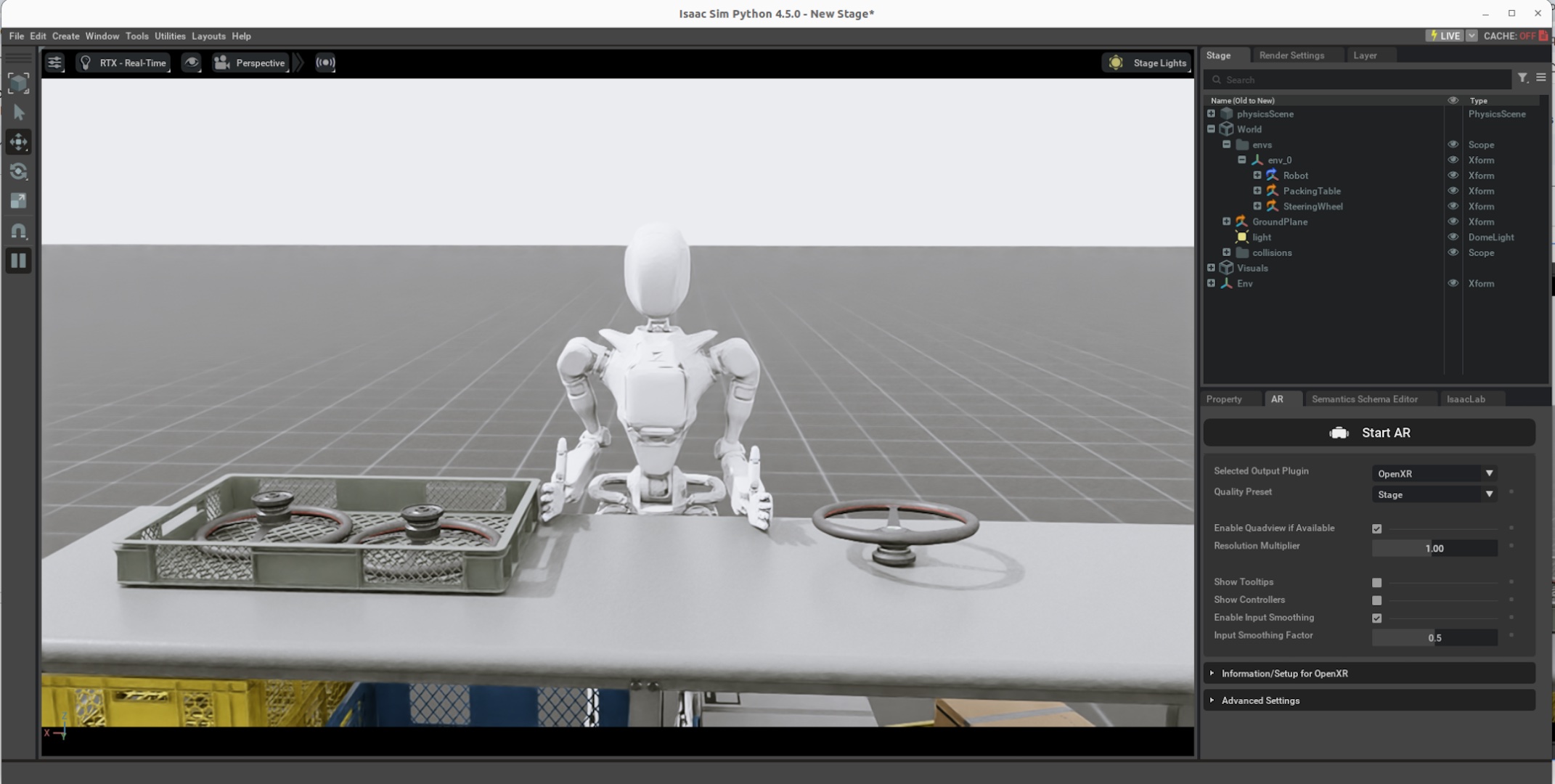Open the viewport settings sliders icon
This screenshot has height=784, width=1555.
(x=54, y=62)
